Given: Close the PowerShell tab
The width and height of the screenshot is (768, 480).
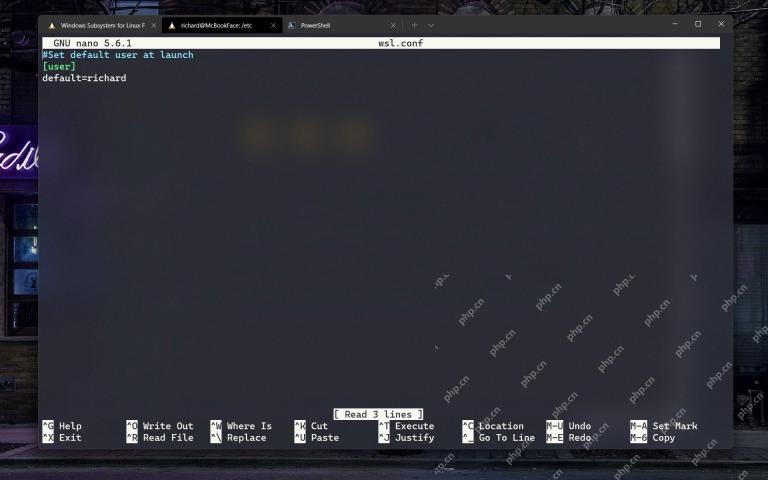Looking at the screenshot, I should pos(393,25).
